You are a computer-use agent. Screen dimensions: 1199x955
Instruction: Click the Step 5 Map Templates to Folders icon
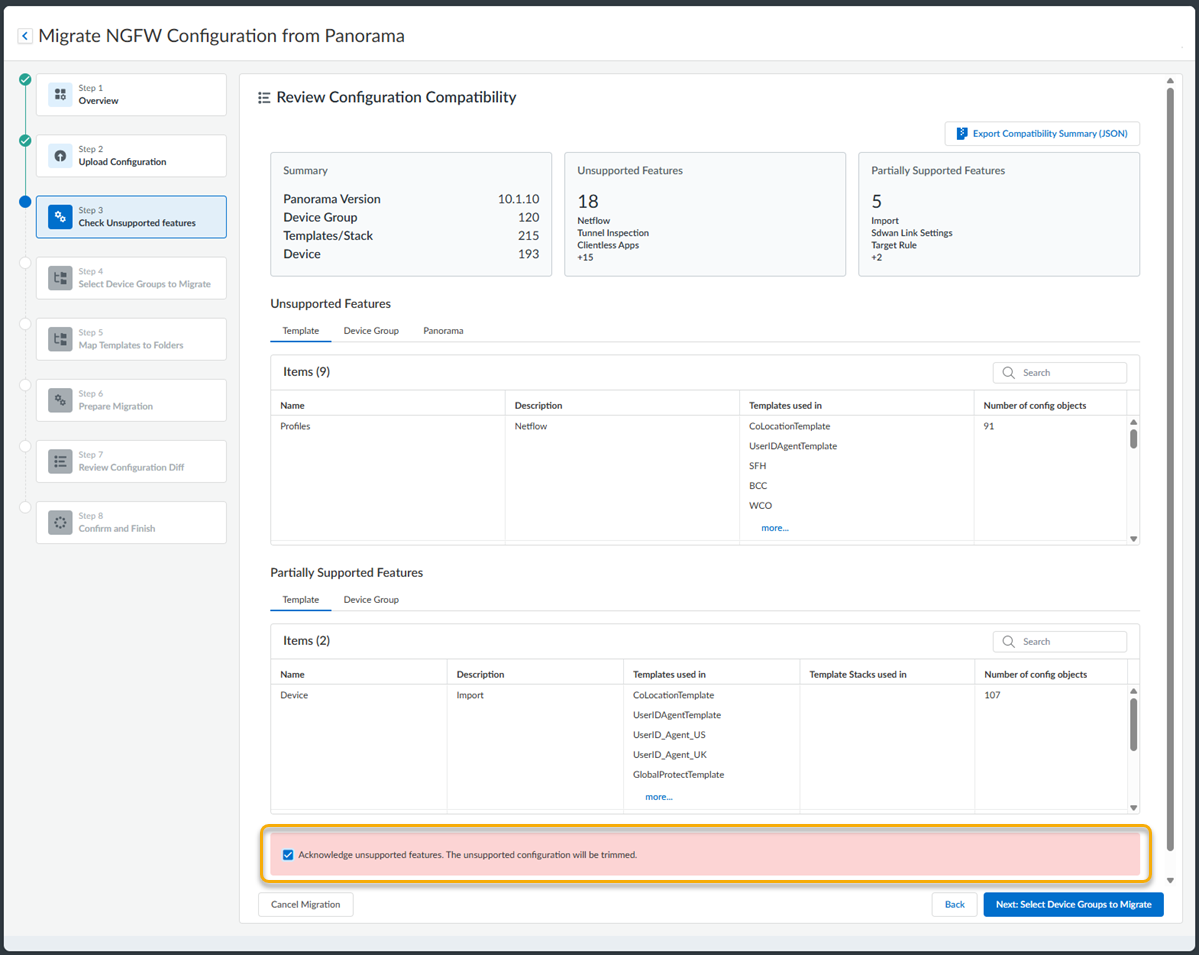pyautogui.click(x=60, y=339)
